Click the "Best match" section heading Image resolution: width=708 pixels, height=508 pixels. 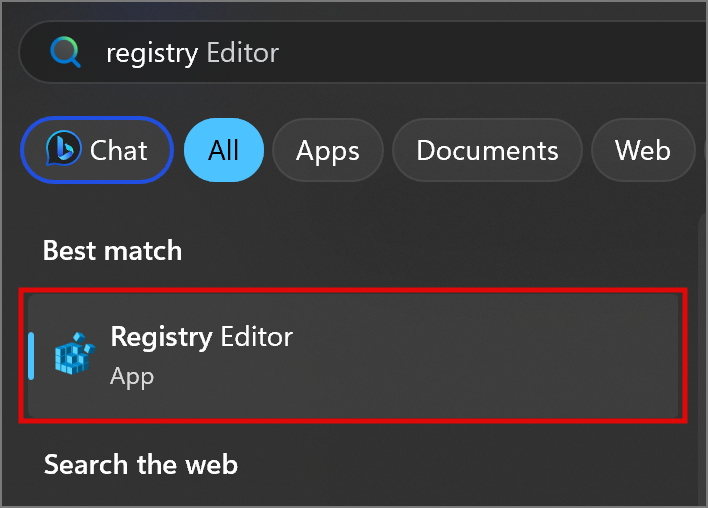112,250
